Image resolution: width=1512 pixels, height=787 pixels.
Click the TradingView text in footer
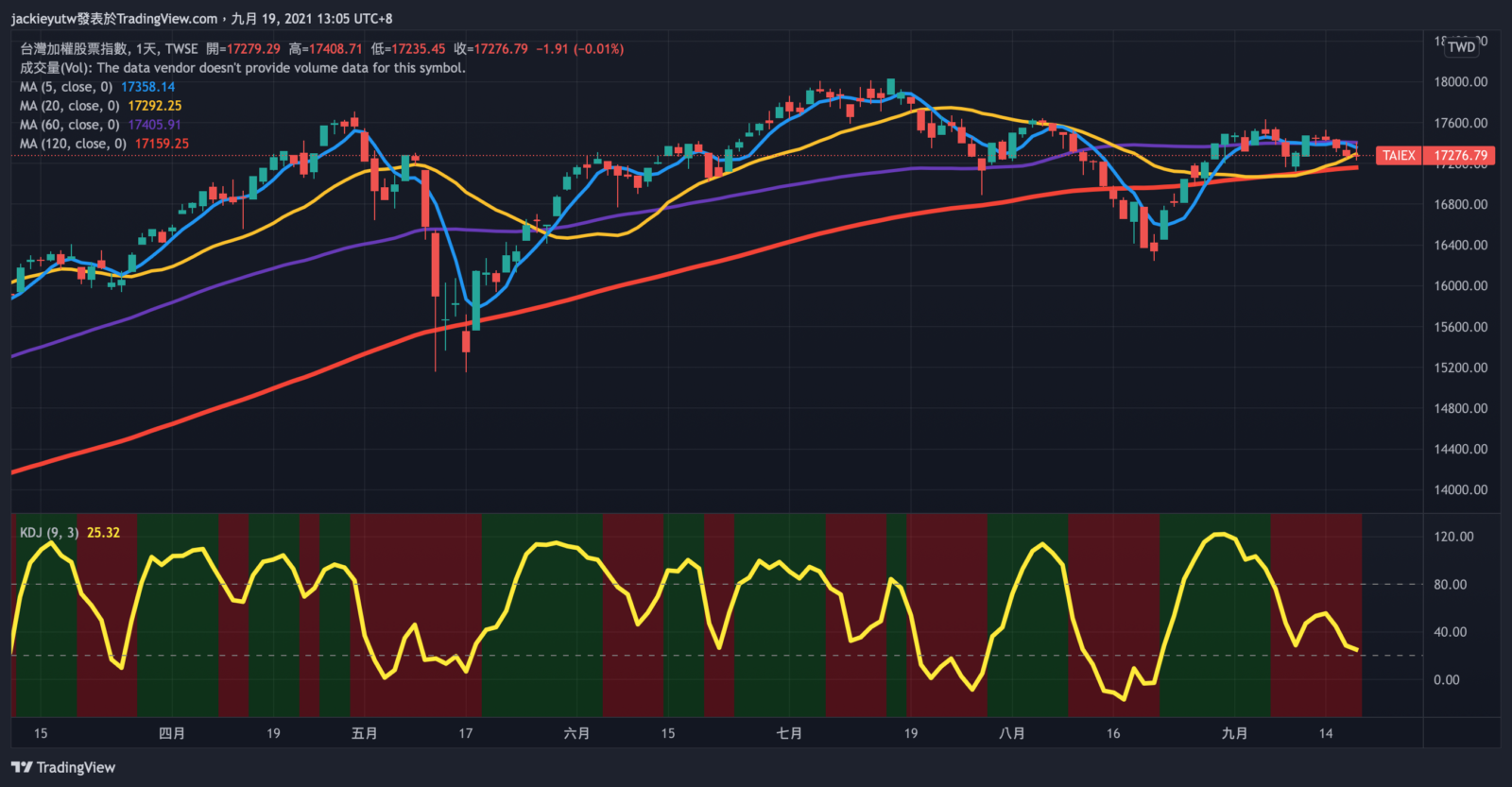76,767
